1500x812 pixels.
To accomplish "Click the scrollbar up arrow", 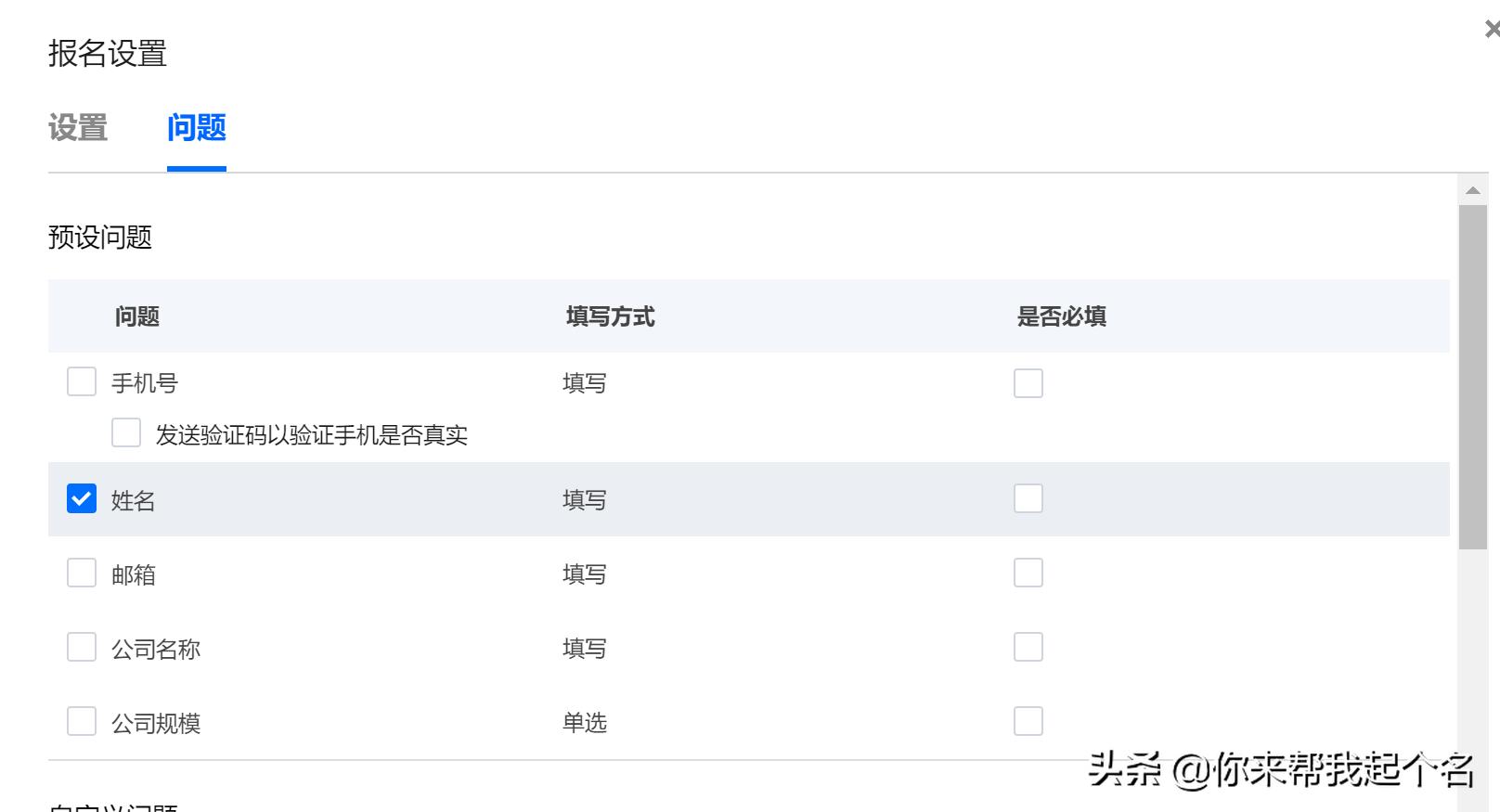I will click(1473, 191).
